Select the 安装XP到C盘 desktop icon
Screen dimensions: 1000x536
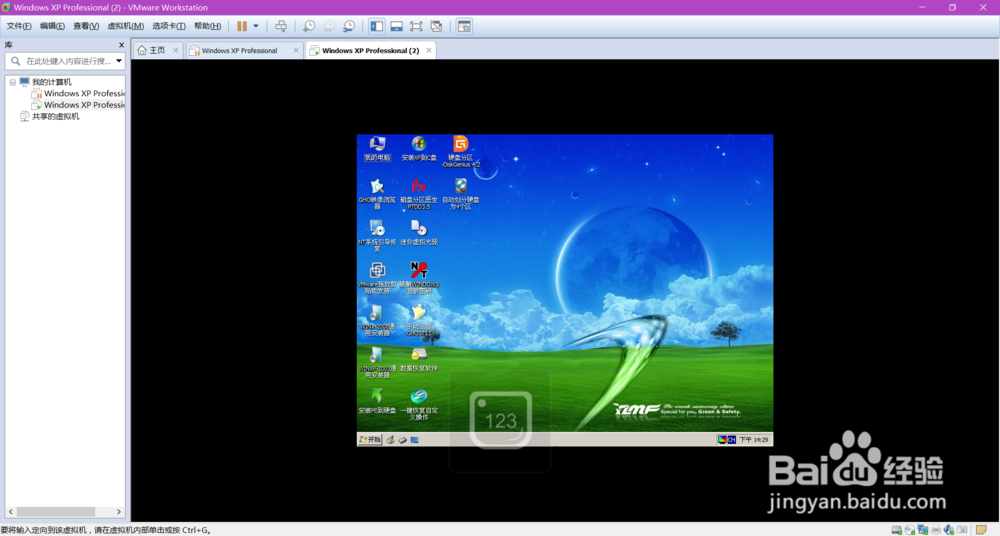point(419,149)
